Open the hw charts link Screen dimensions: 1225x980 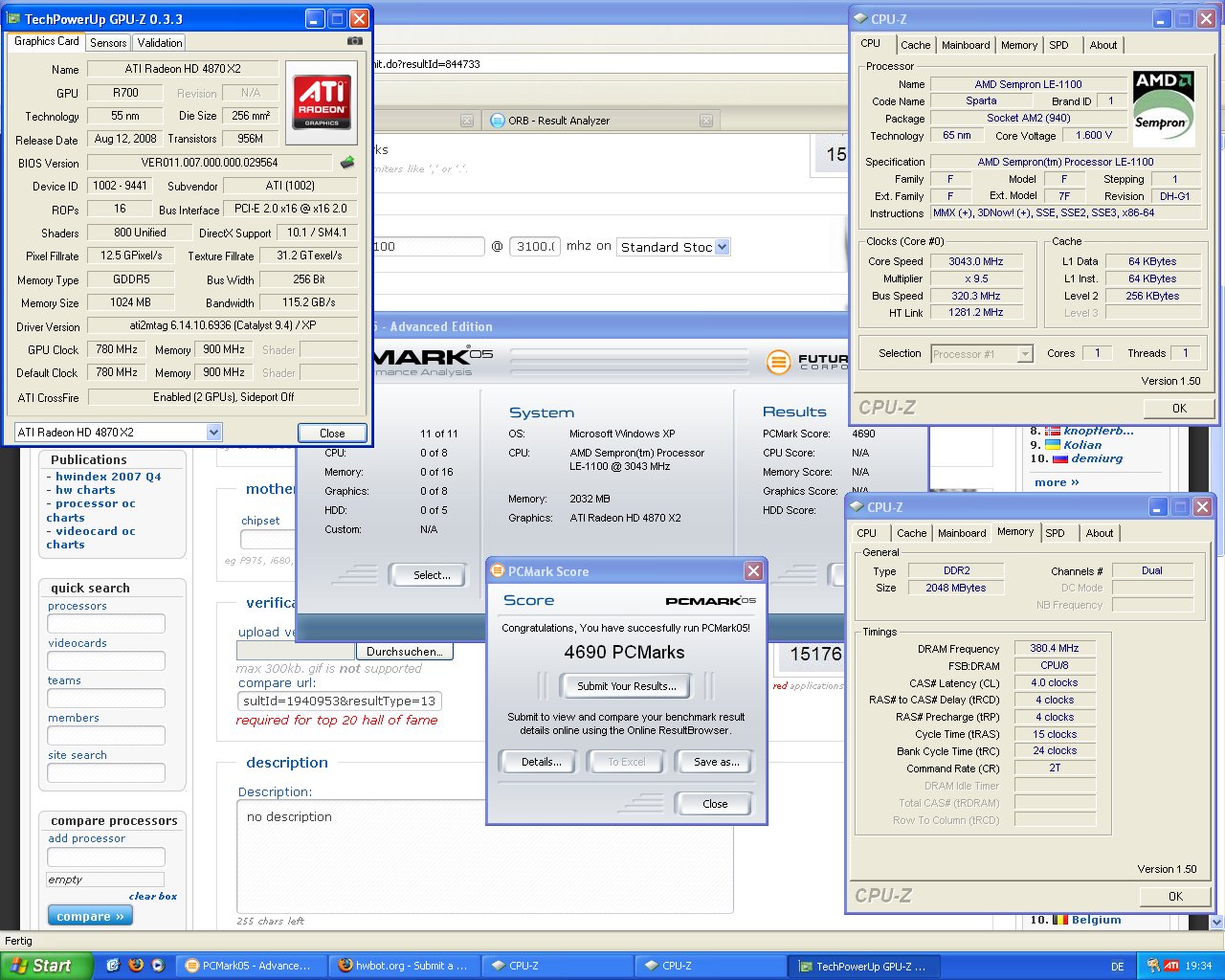pyautogui.click(x=85, y=490)
